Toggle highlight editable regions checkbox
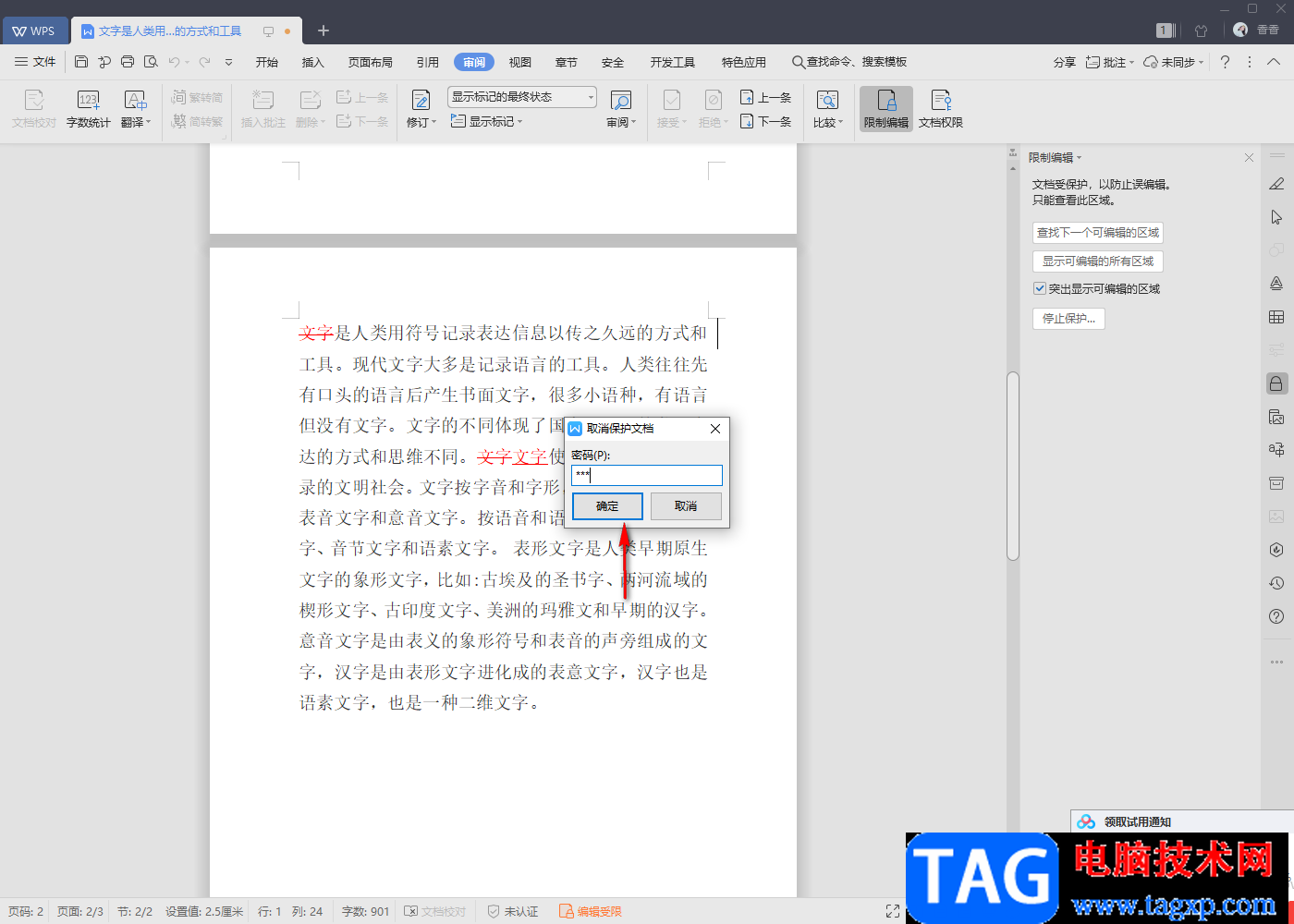1294x924 pixels. 1040,288
